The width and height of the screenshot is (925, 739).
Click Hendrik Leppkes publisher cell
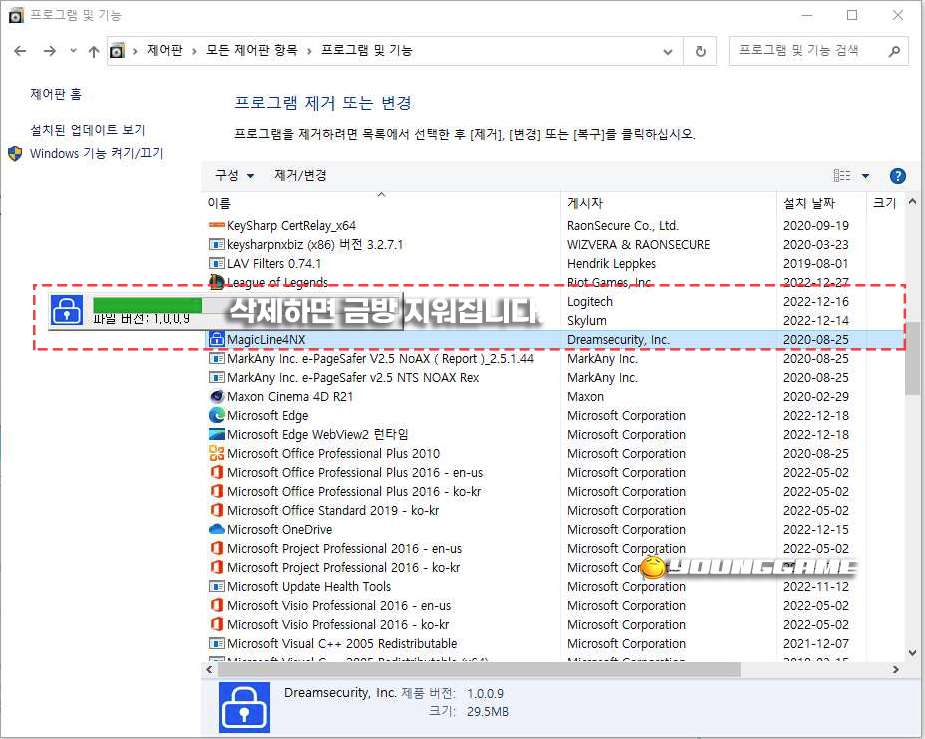611,263
